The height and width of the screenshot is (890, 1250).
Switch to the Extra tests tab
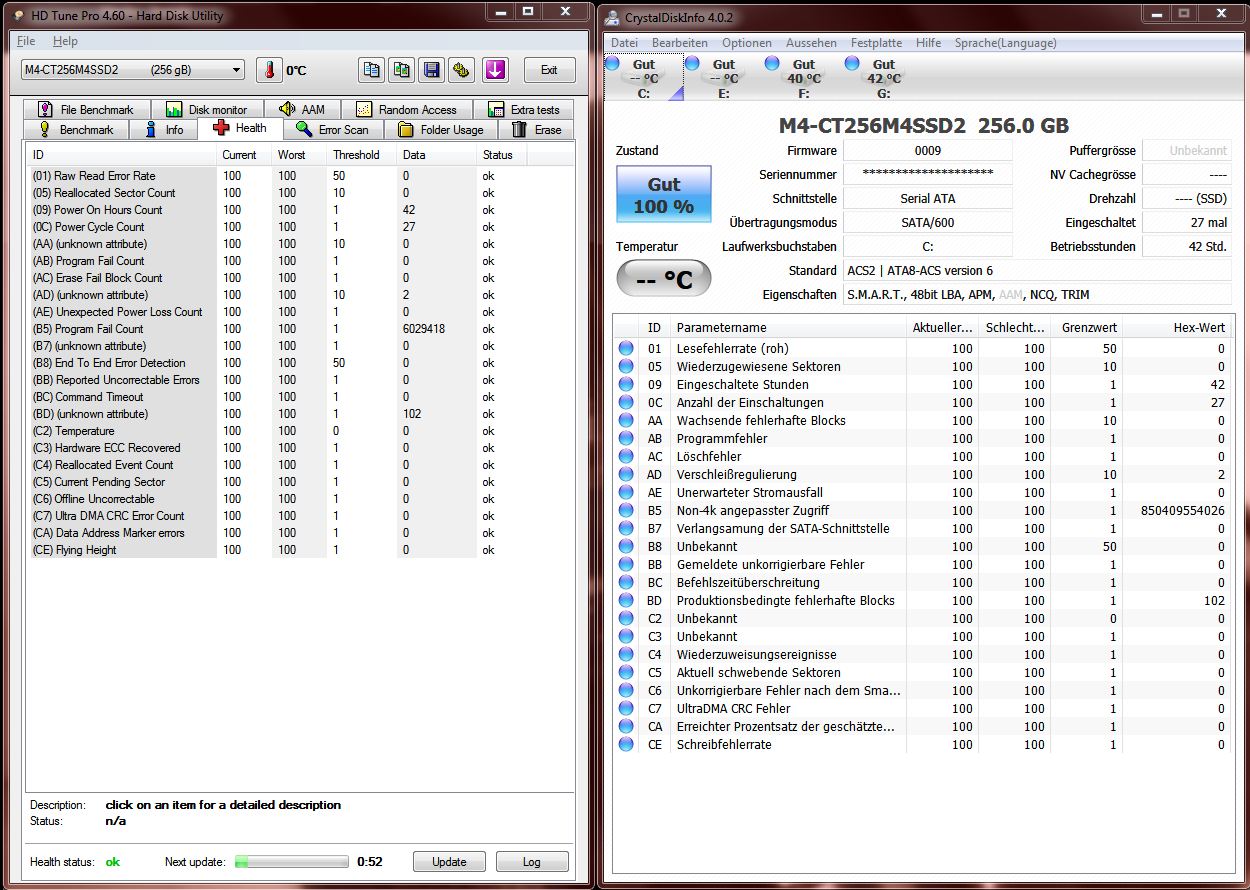click(523, 110)
